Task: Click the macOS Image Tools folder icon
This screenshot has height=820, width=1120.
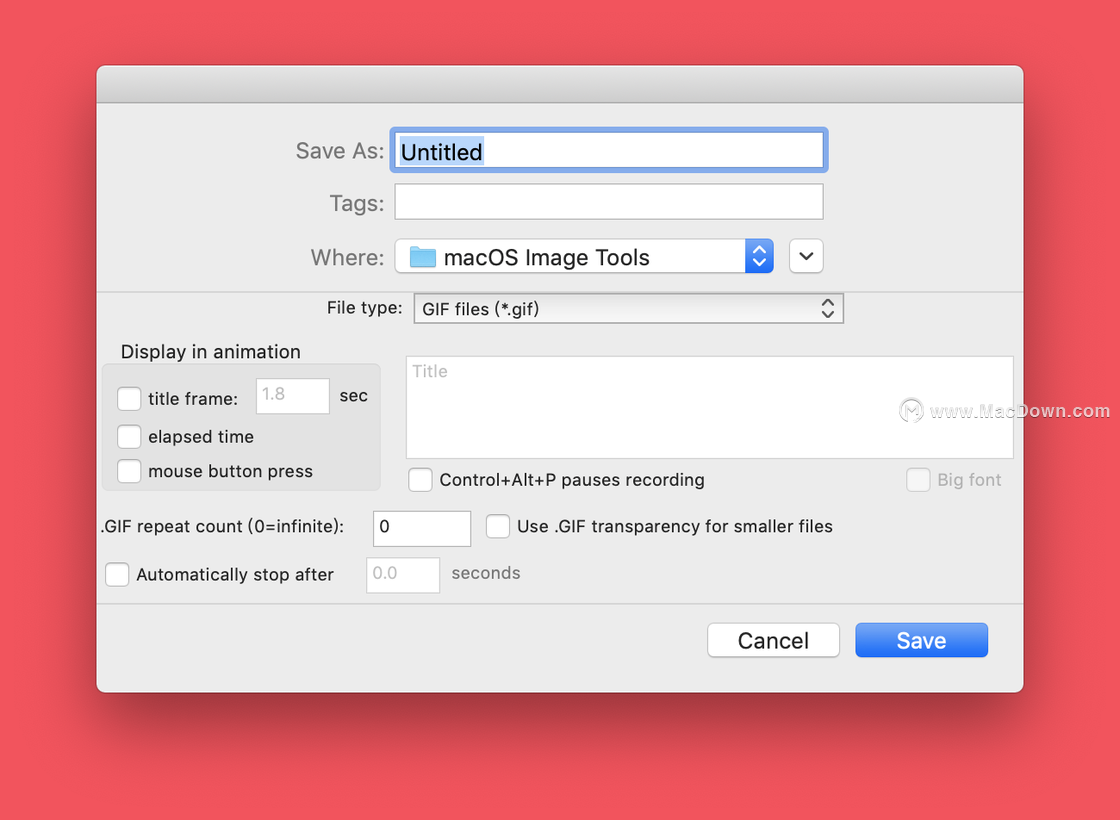Action: click(423, 257)
